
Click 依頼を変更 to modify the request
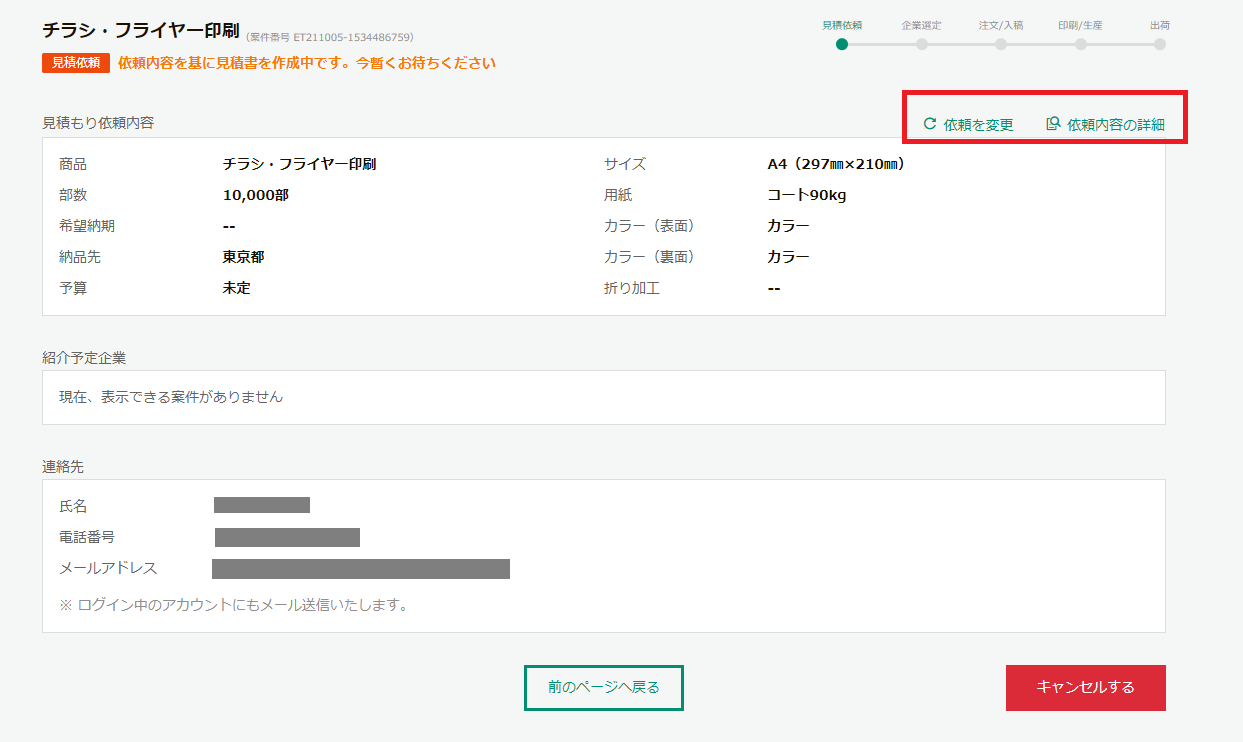point(977,124)
